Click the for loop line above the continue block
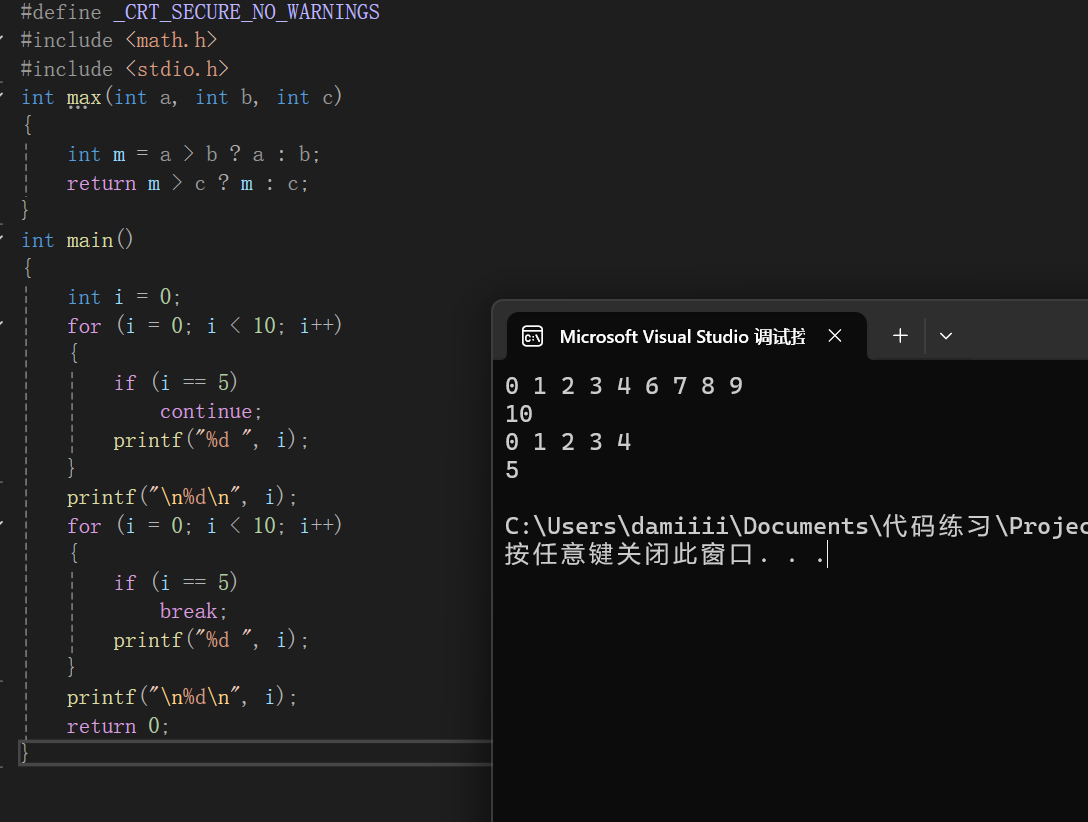The width and height of the screenshot is (1088, 822). pyautogui.click(x=205, y=325)
